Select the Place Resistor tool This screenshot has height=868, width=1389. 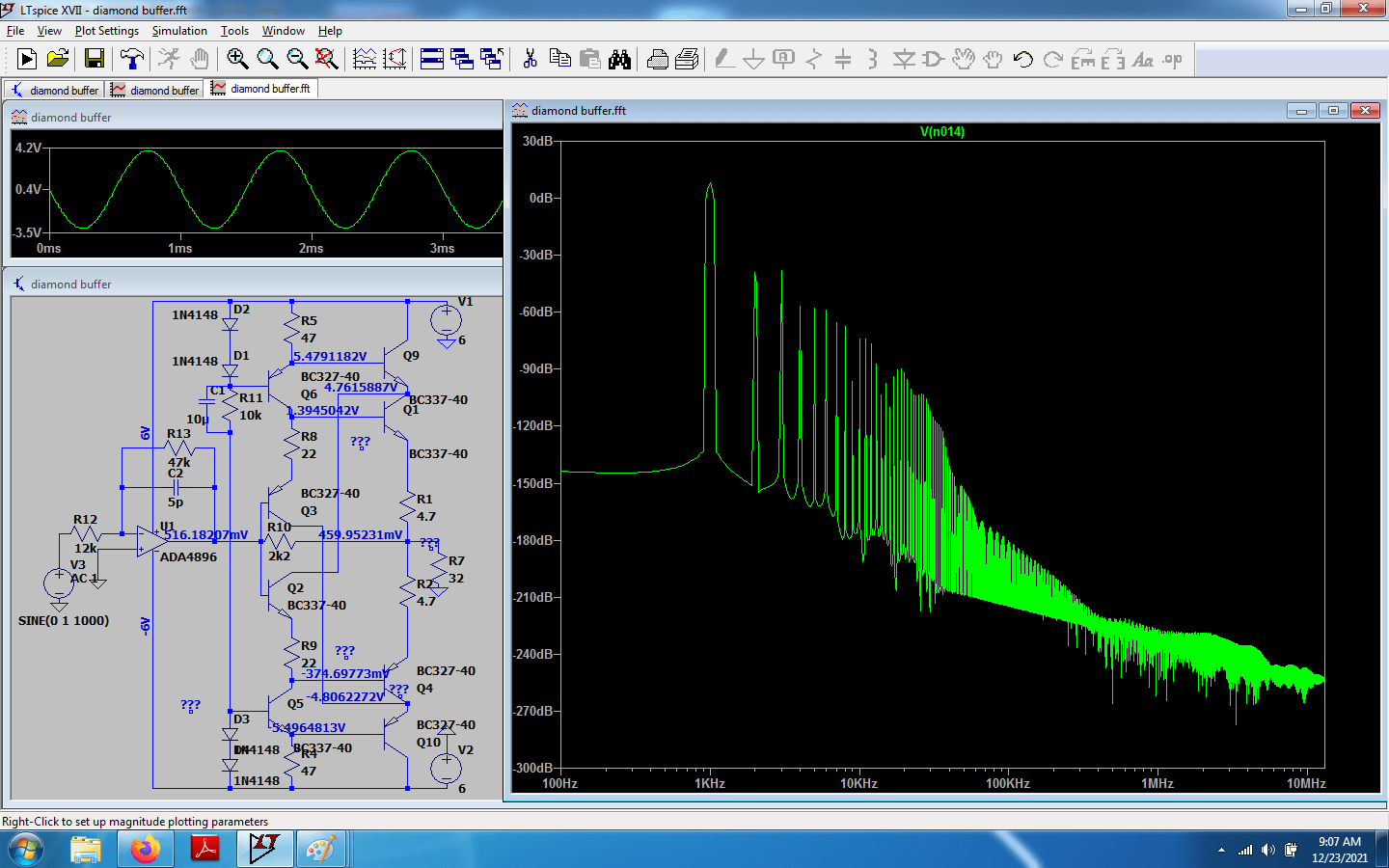(x=814, y=60)
